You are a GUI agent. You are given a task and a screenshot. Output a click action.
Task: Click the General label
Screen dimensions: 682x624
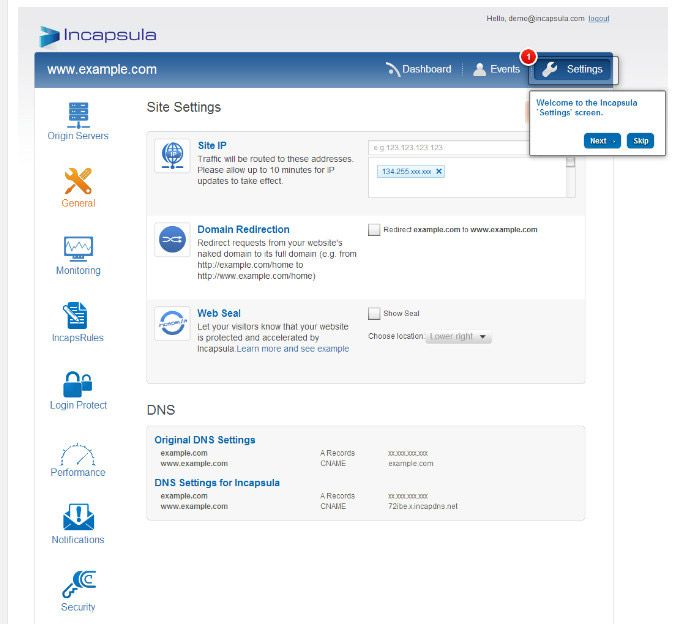point(78,203)
